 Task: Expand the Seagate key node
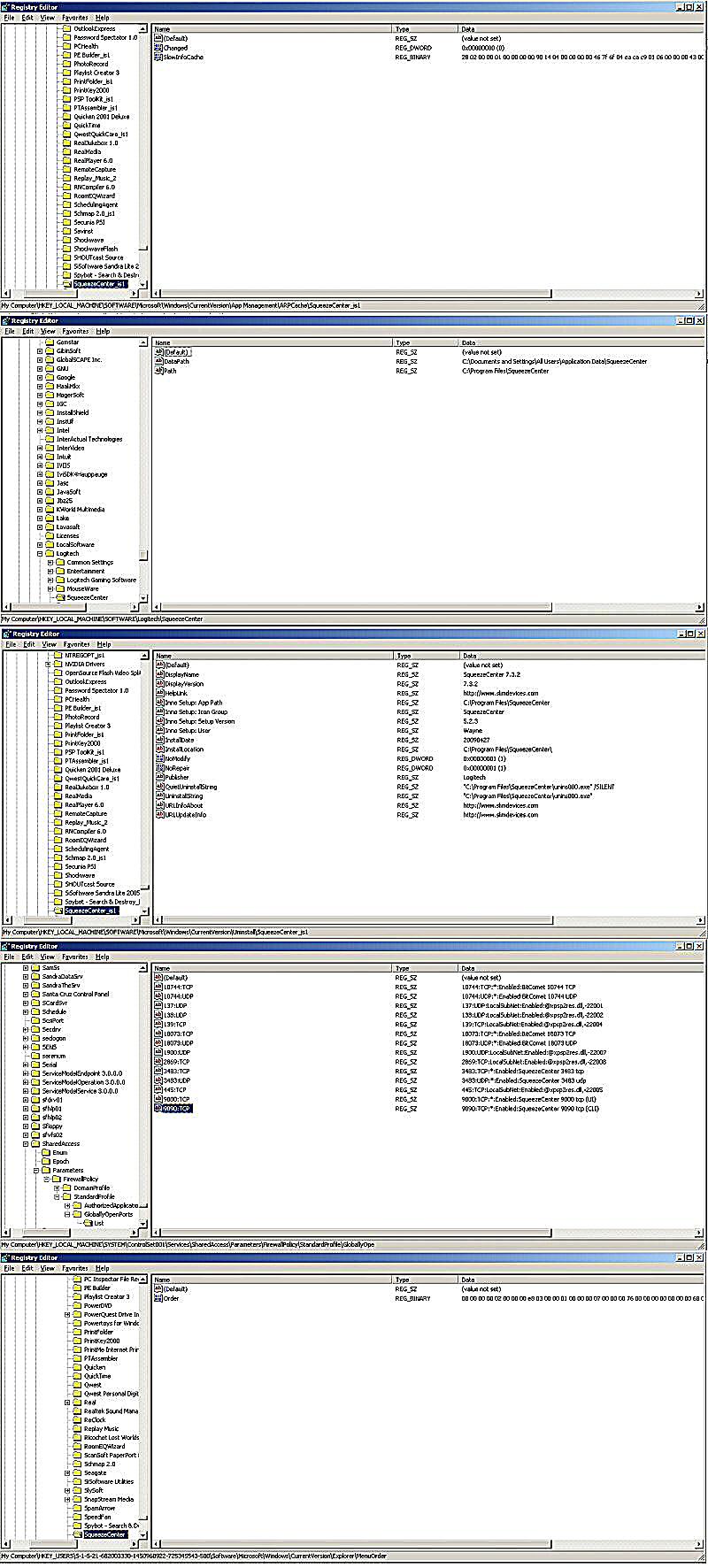click(x=67, y=1472)
